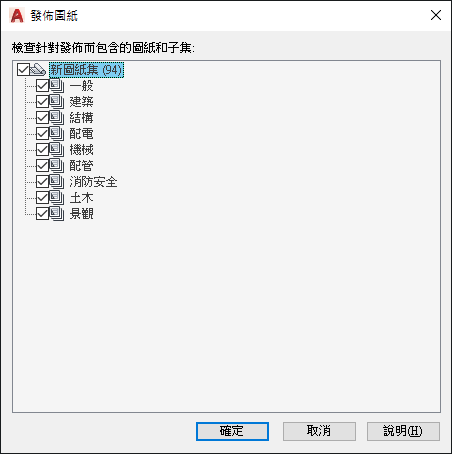Uncheck the 配管 subset checkbox
The width and height of the screenshot is (452, 454).
pyautogui.click(x=42, y=166)
